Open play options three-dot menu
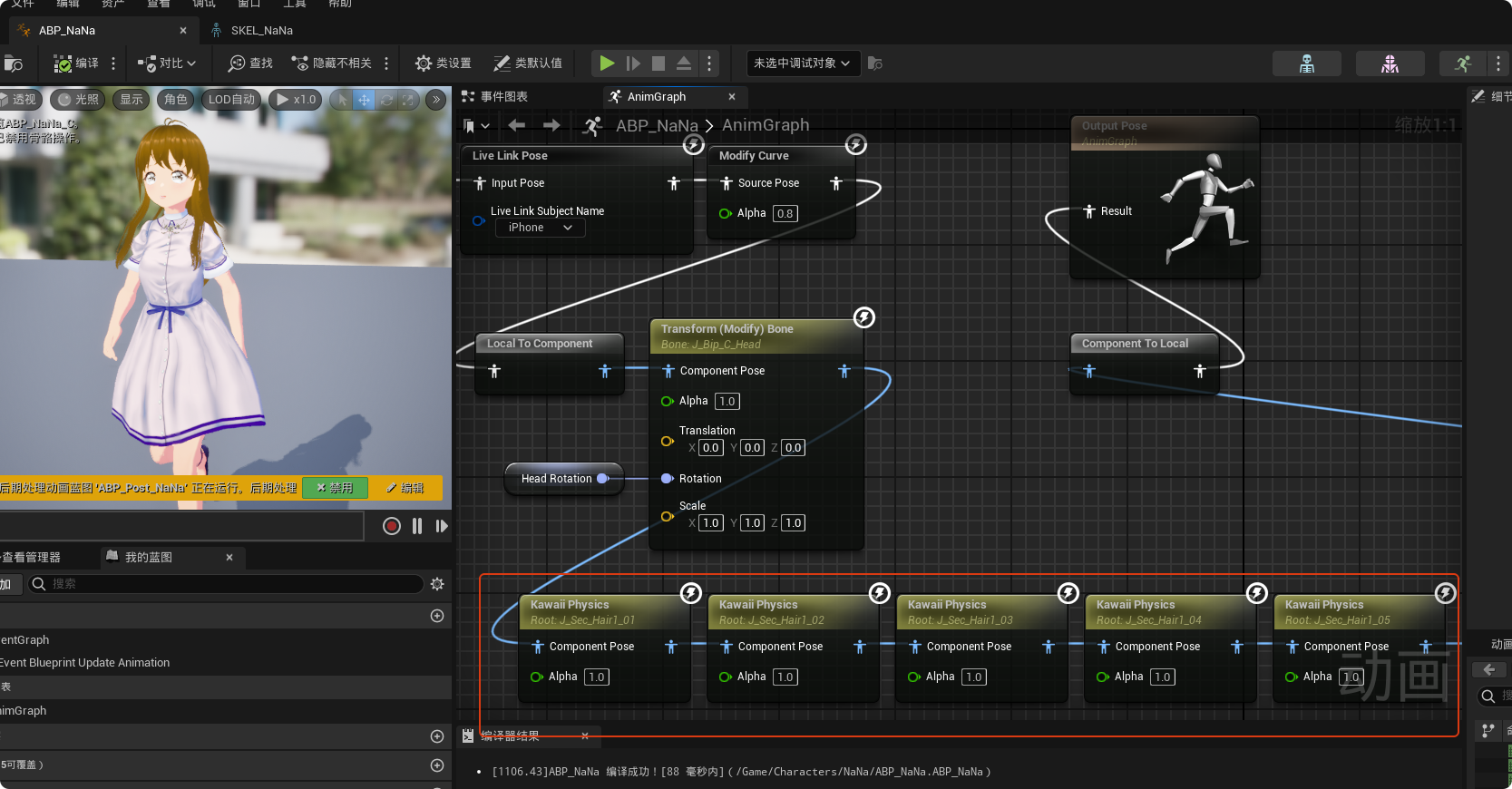 click(x=709, y=63)
